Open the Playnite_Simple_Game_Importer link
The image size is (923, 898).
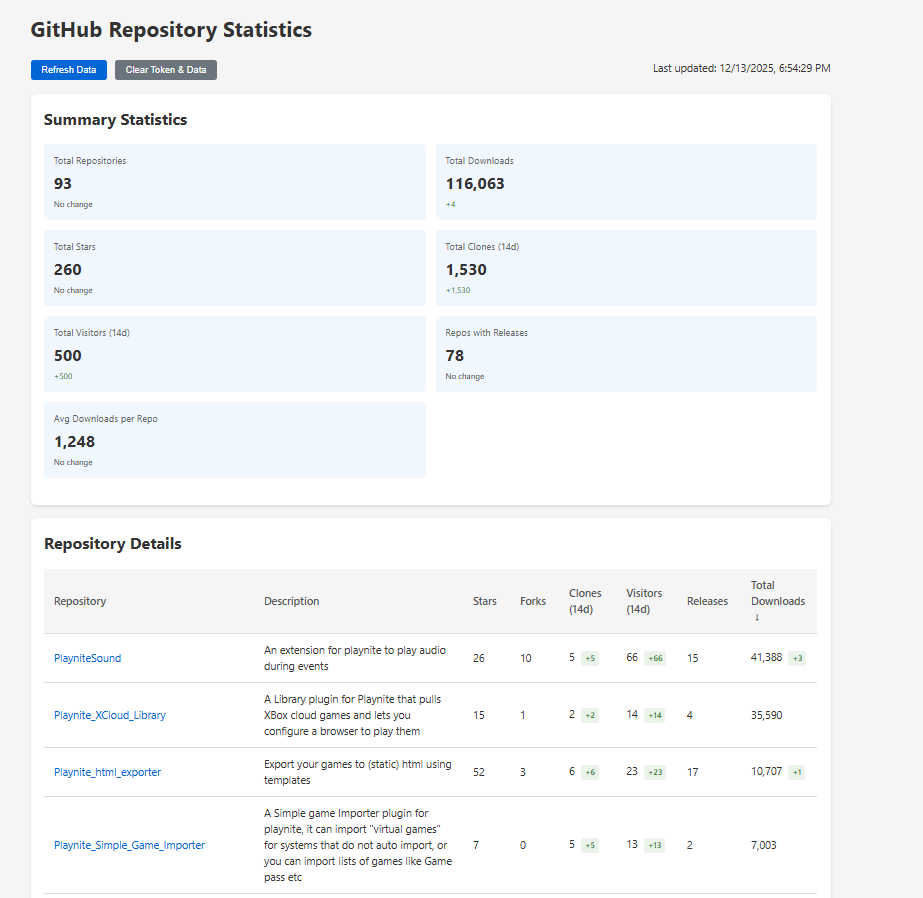click(129, 845)
